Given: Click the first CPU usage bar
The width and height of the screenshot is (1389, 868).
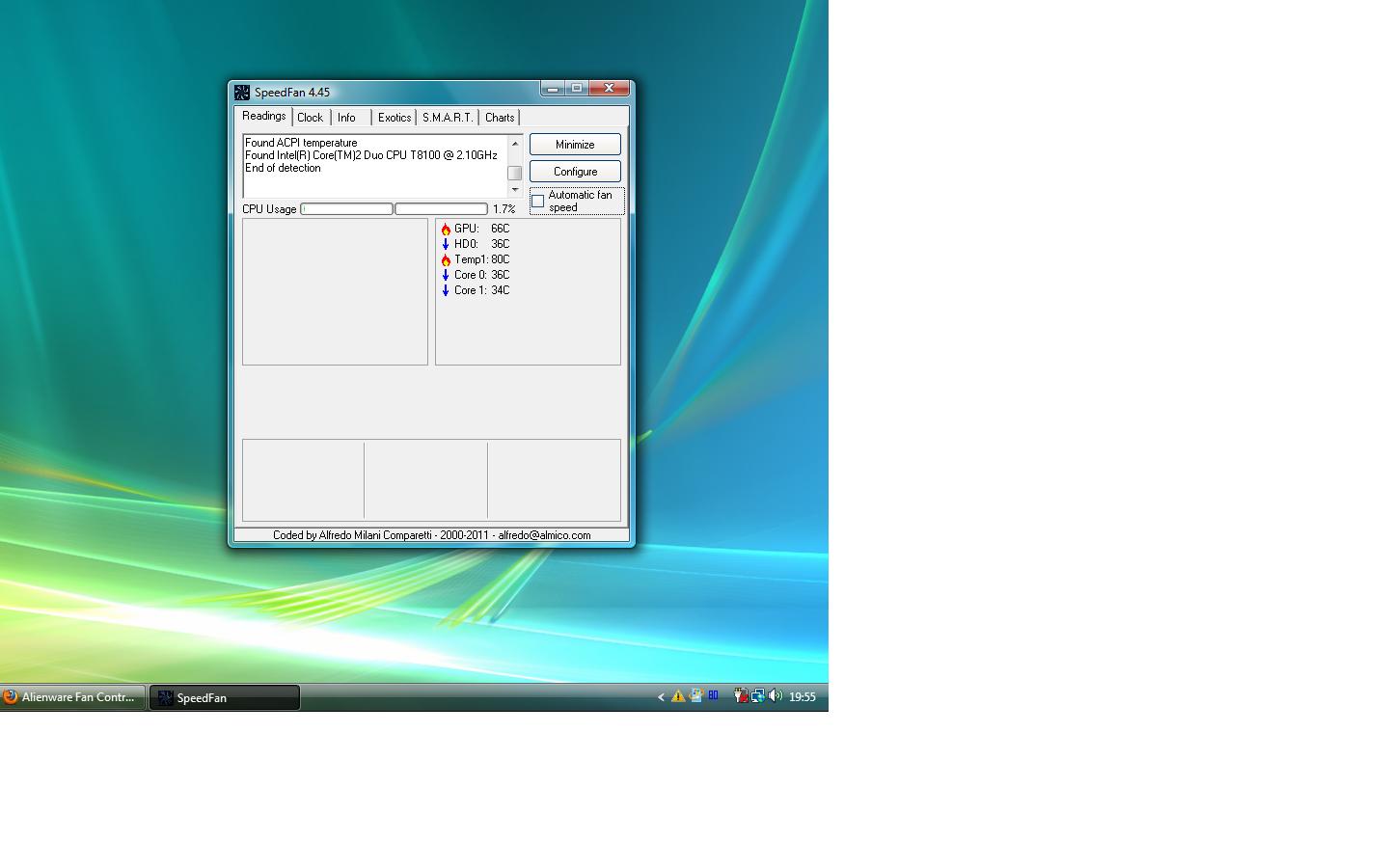Looking at the screenshot, I should tap(346, 209).
